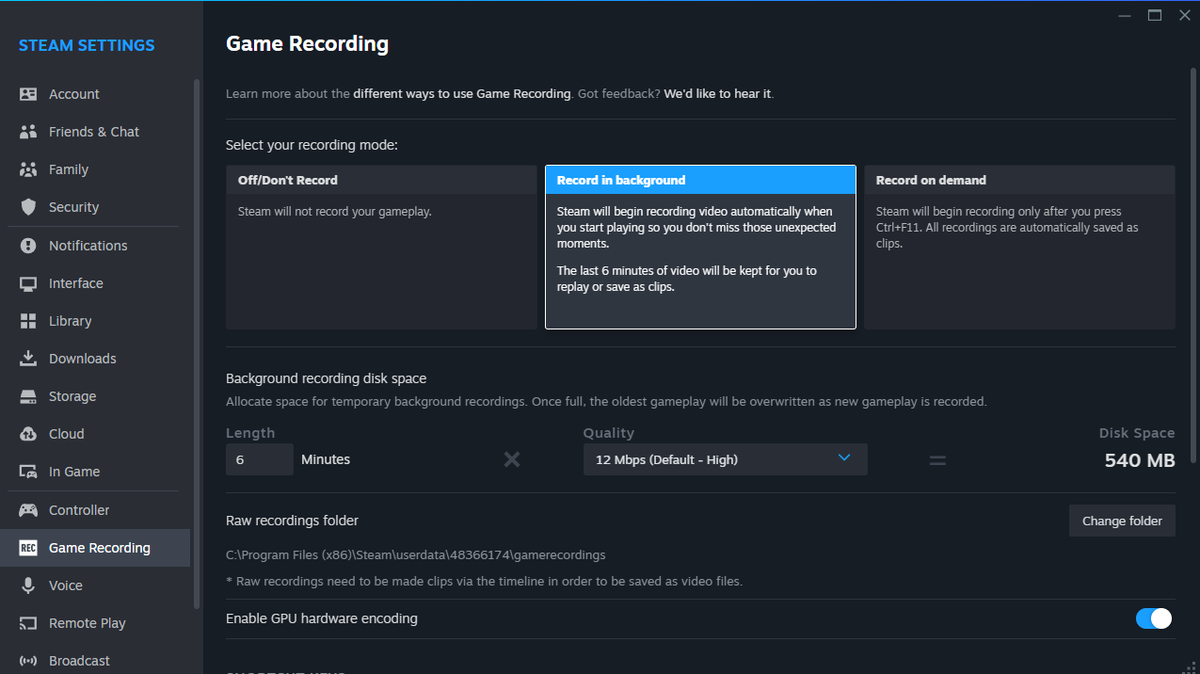
Task: Click the STEAM SETTINGS heading
Action: (87, 45)
